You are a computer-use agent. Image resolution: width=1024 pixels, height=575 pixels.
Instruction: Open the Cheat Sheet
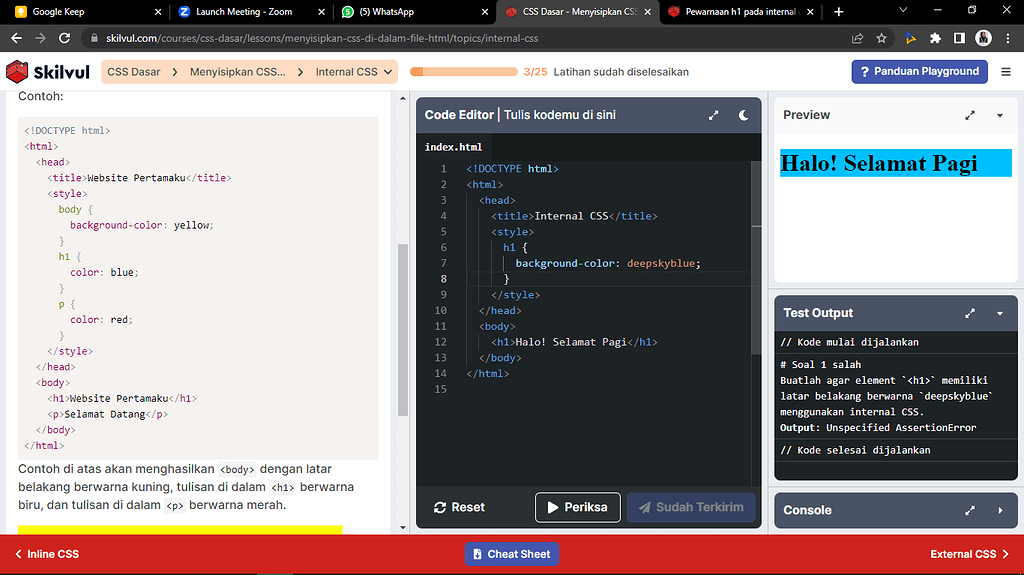[x=511, y=554]
